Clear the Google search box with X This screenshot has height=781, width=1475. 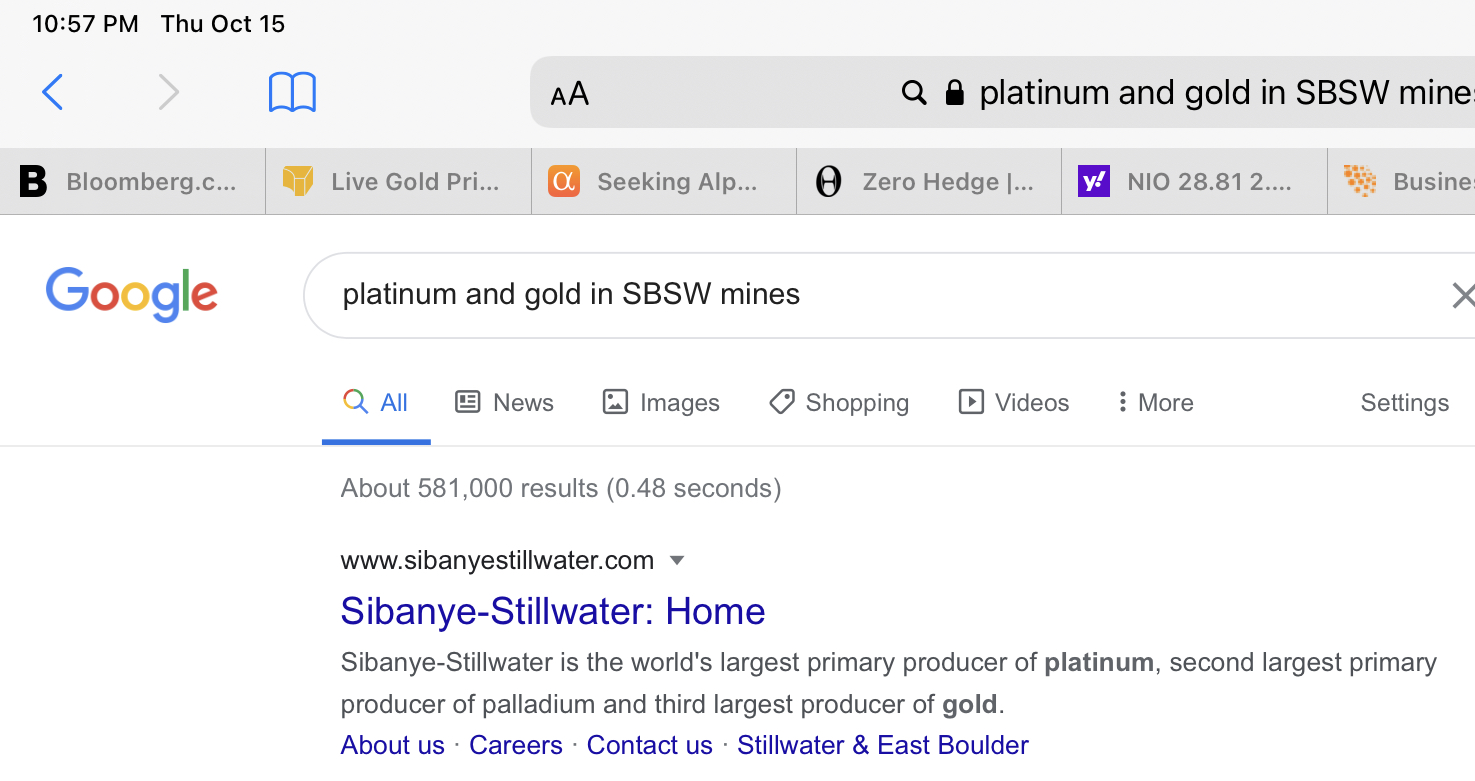tap(1462, 295)
